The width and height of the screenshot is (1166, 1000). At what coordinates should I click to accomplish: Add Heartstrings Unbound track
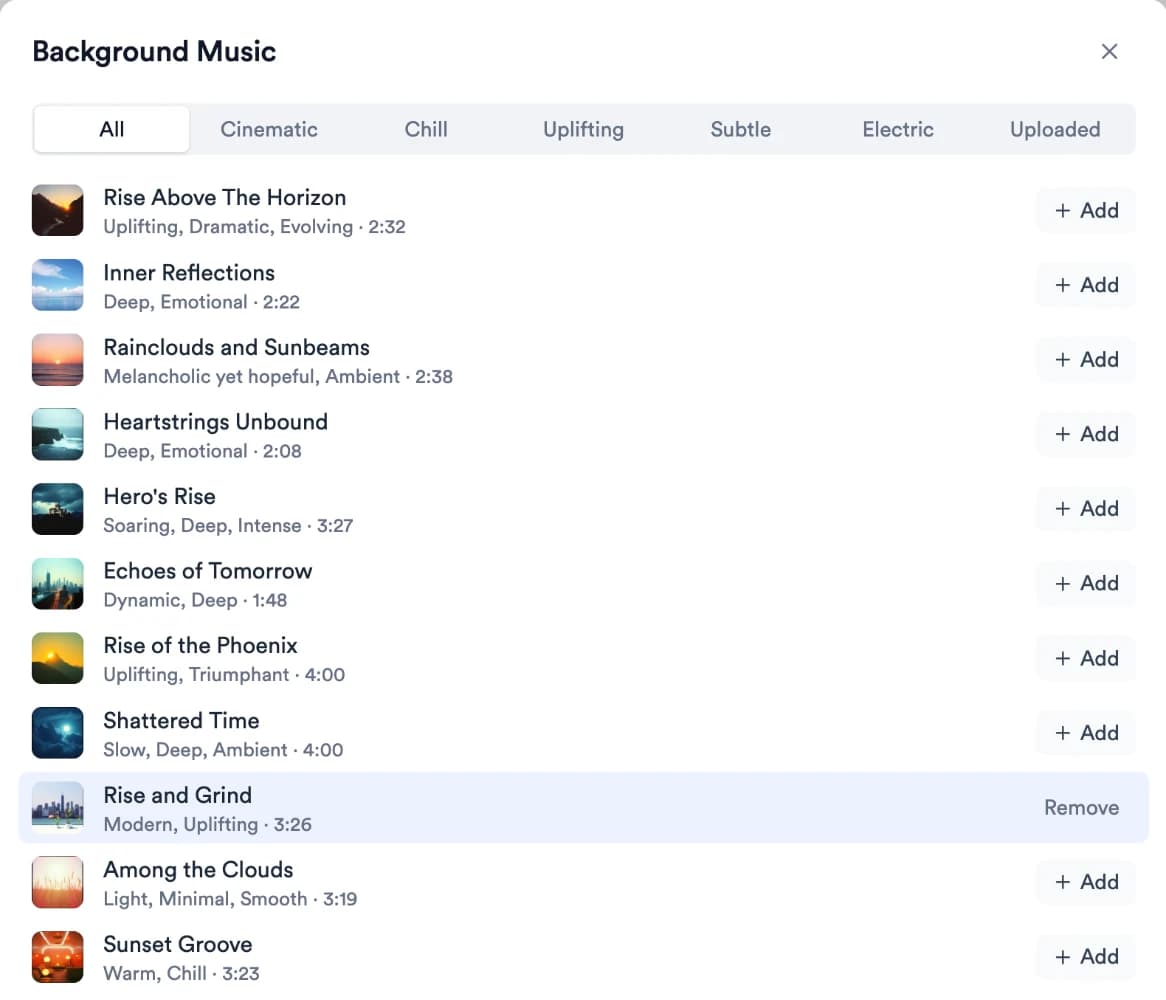coord(1086,433)
